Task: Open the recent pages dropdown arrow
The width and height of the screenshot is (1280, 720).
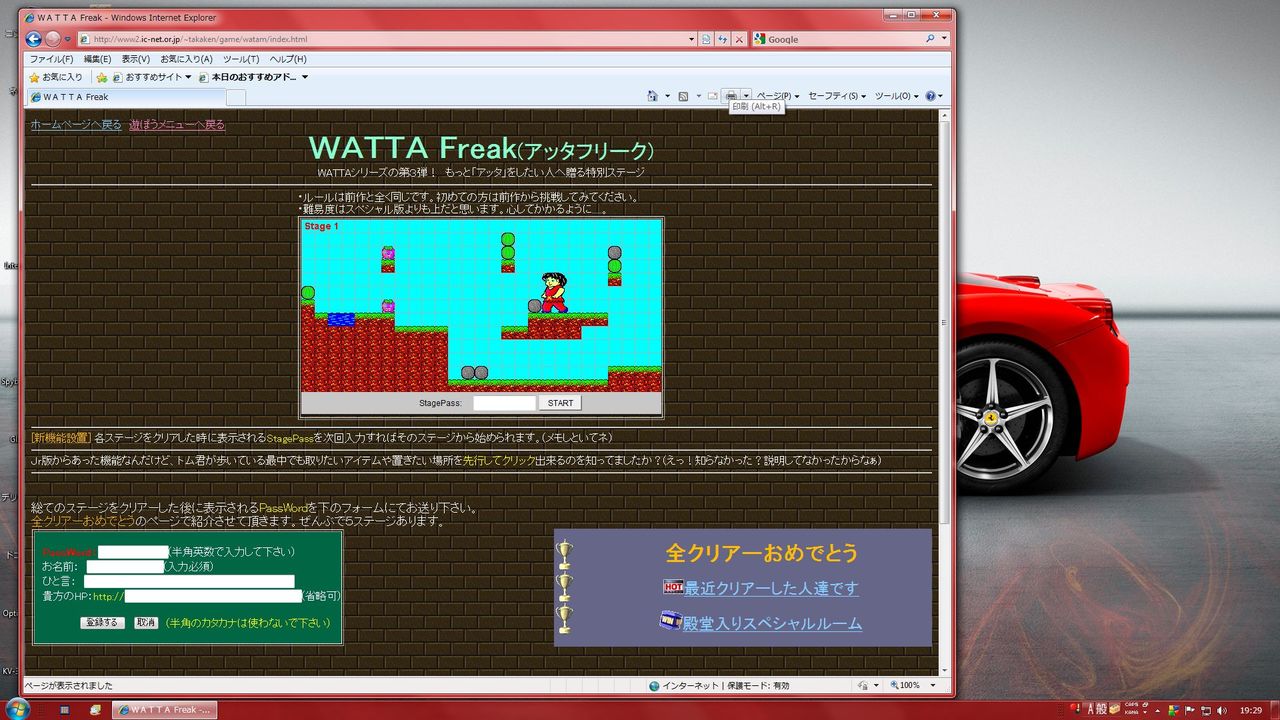Action: (x=68, y=39)
